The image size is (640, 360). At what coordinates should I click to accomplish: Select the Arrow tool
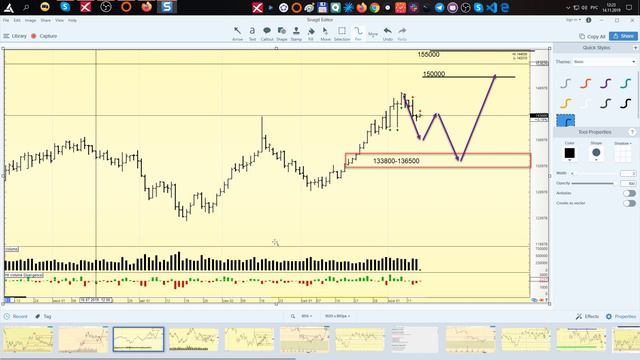[x=237, y=33]
